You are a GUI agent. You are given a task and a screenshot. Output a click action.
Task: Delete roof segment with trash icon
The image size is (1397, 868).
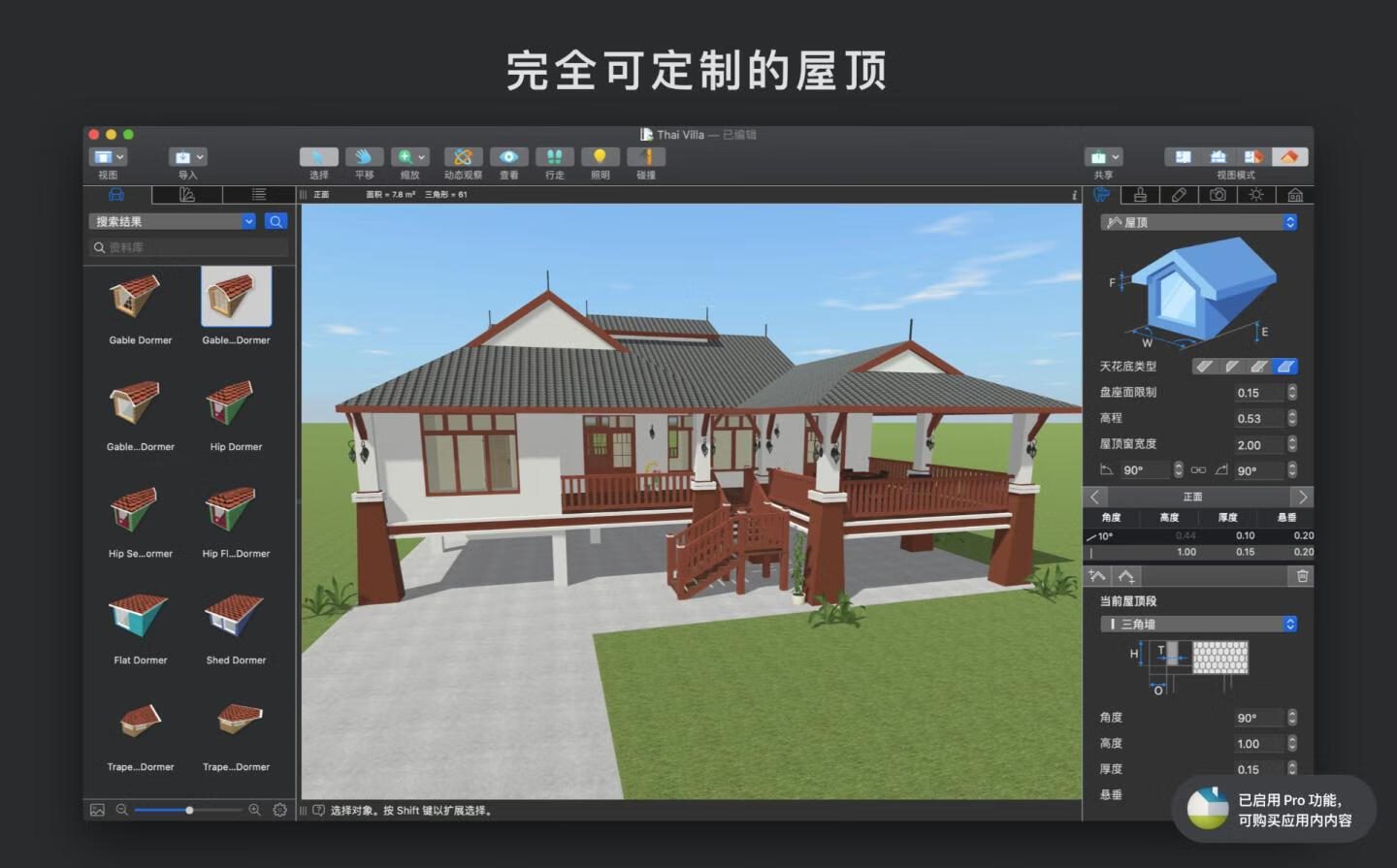1302,576
